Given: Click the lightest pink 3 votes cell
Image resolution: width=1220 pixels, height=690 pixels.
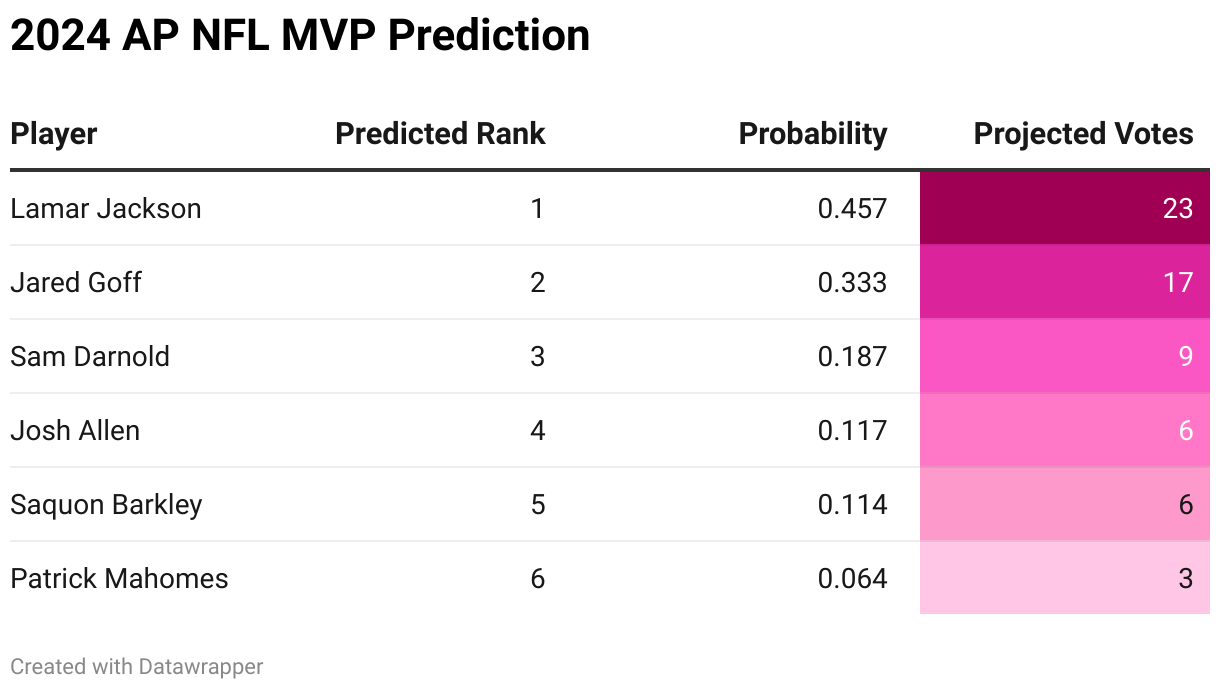Looking at the screenshot, I should click(x=1064, y=579).
